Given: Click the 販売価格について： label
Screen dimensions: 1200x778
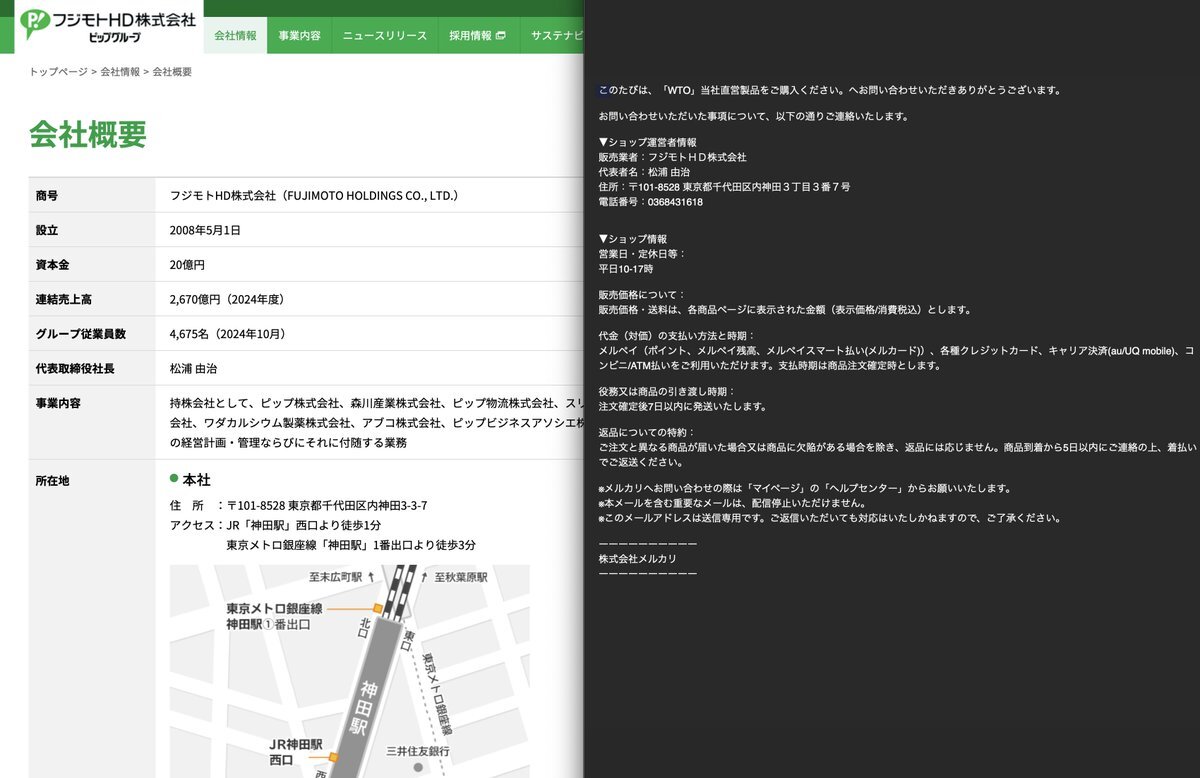Looking at the screenshot, I should [642, 295].
